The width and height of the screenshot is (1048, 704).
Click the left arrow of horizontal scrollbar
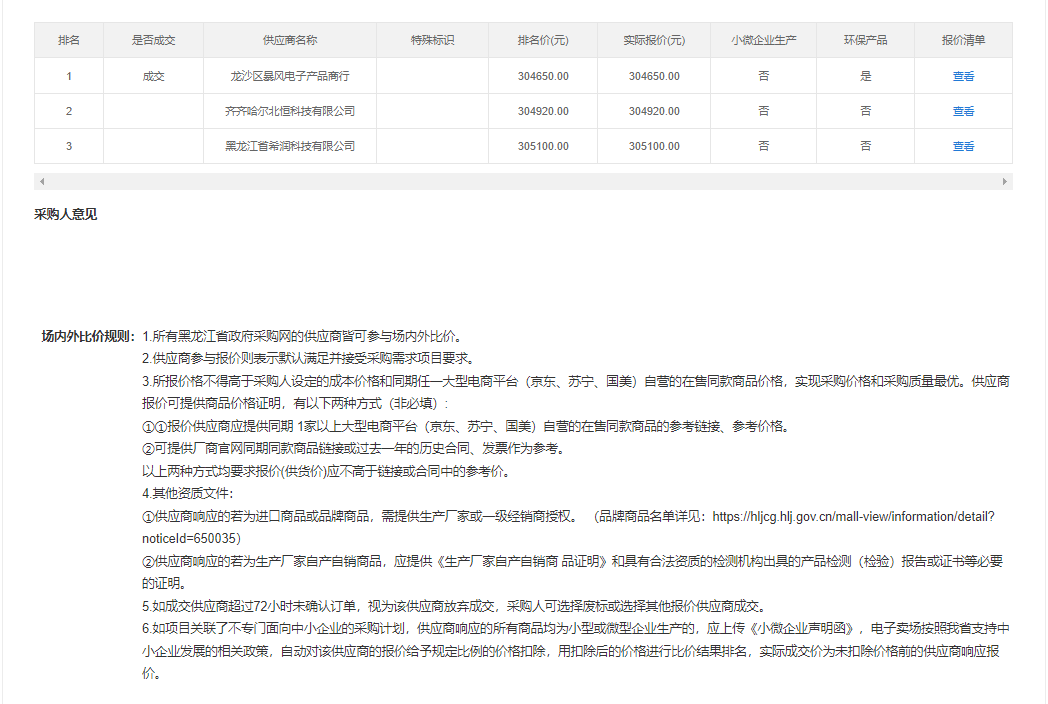(41, 182)
